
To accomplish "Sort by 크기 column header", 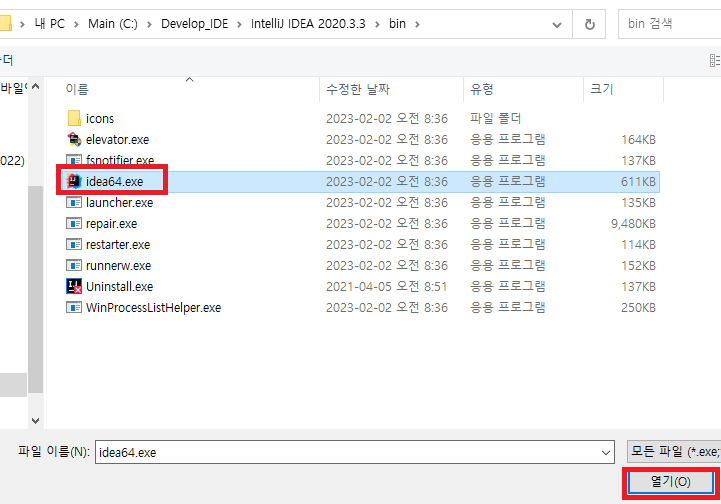I will (x=601, y=89).
